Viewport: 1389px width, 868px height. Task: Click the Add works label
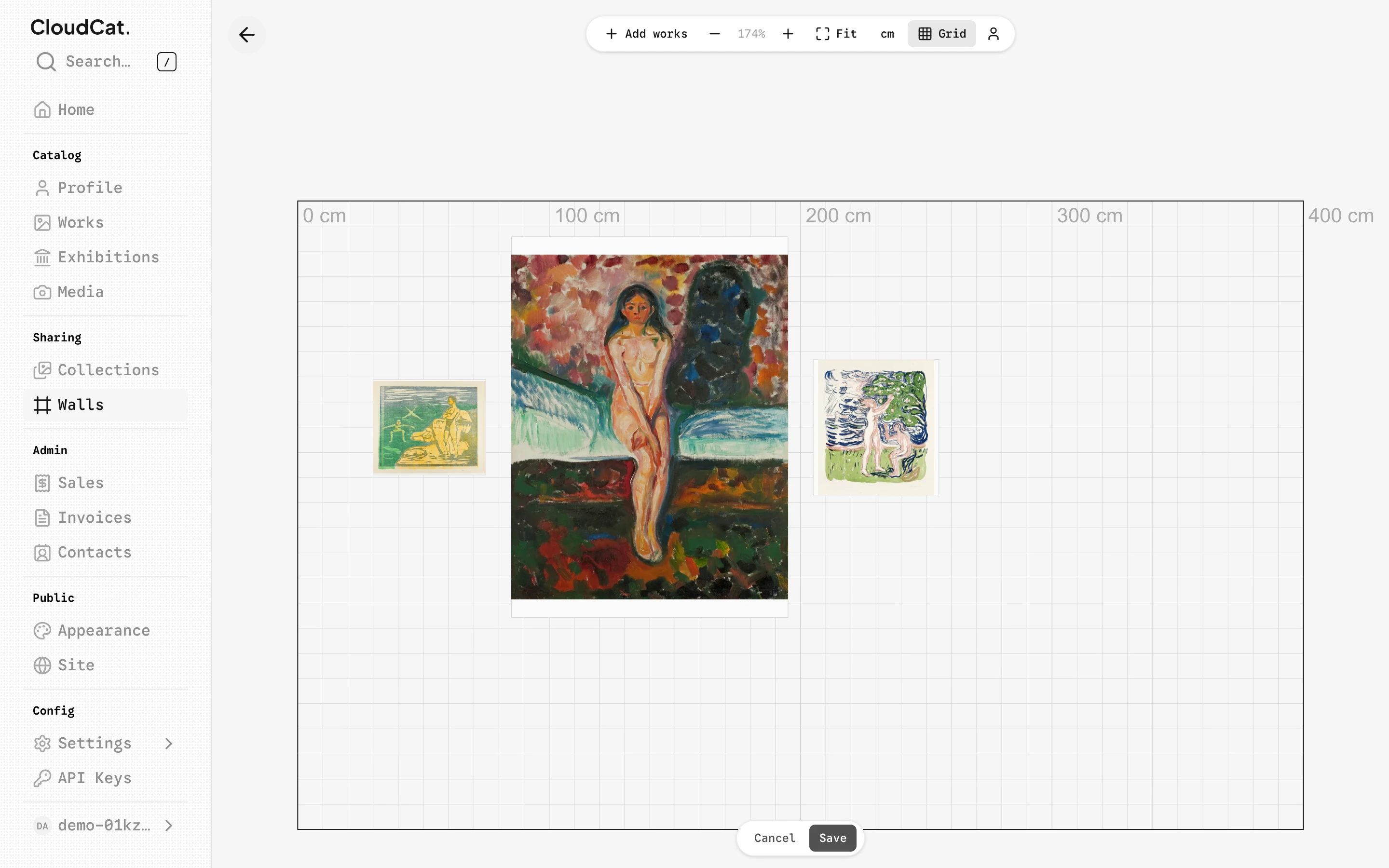click(656, 34)
